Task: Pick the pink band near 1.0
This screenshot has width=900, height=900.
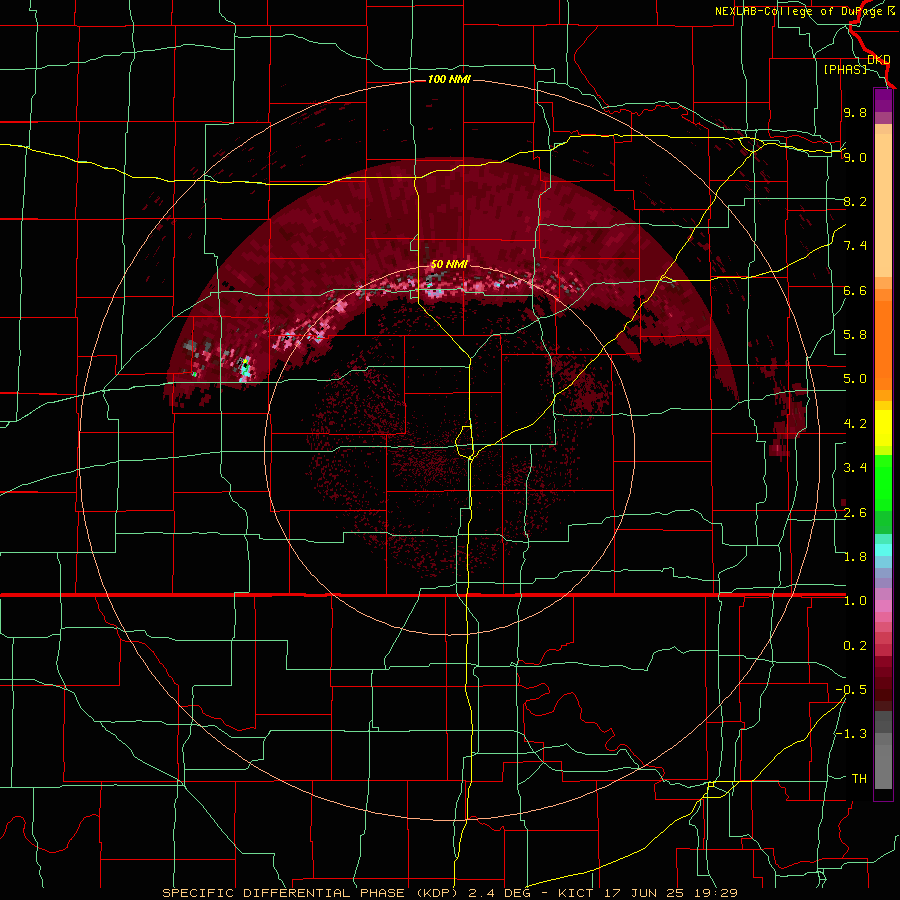Action: coord(883,606)
